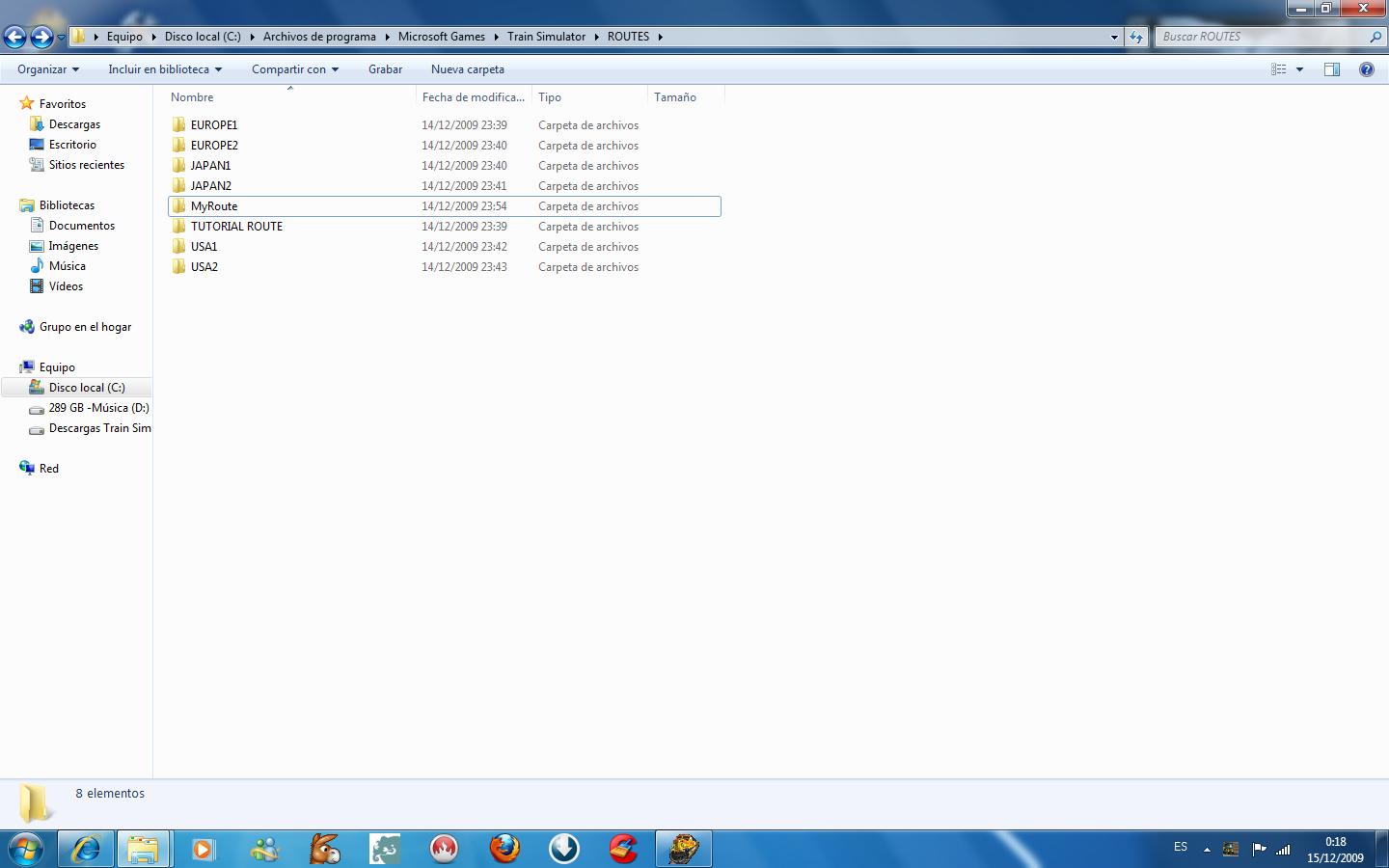The width and height of the screenshot is (1389, 868).
Task: Toggle the preview pane button
Action: pyautogui.click(x=1332, y=69)
